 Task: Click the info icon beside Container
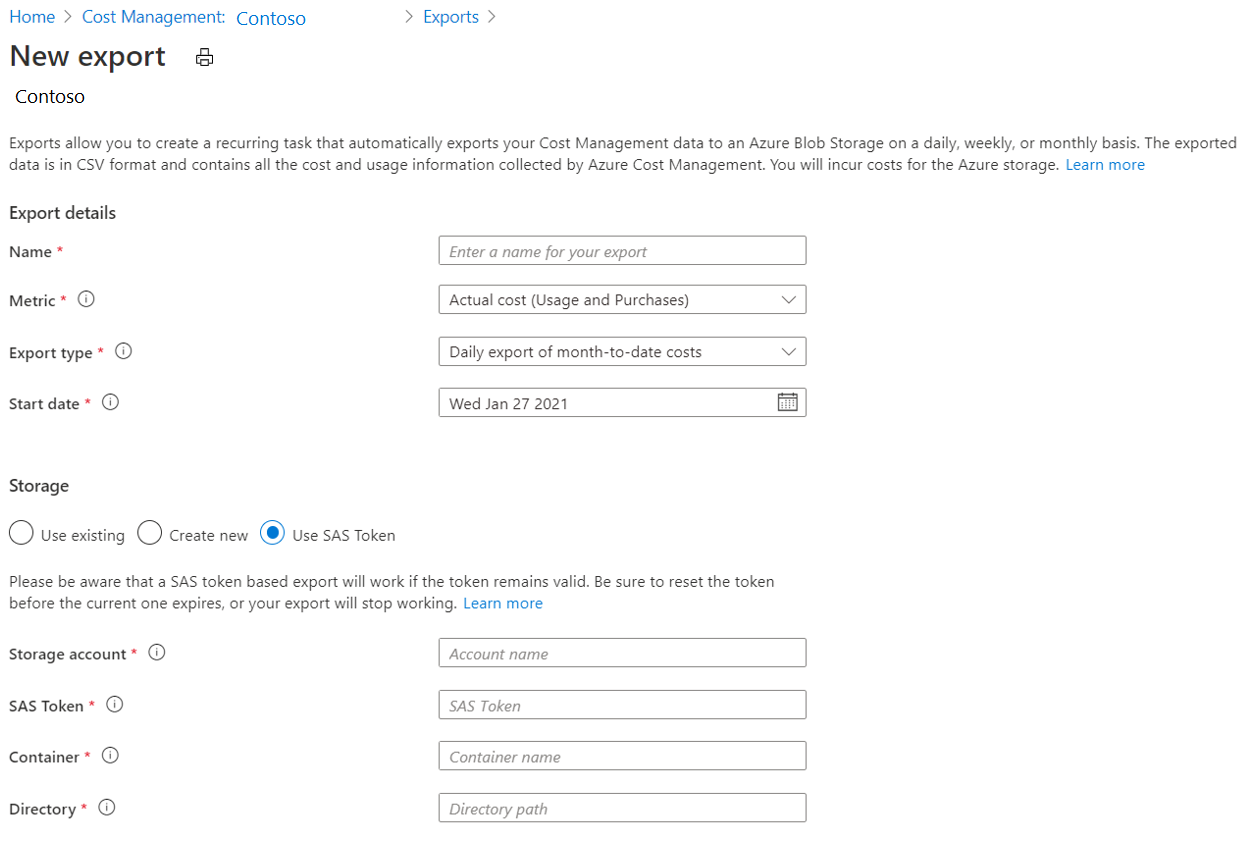pos(111,755)
